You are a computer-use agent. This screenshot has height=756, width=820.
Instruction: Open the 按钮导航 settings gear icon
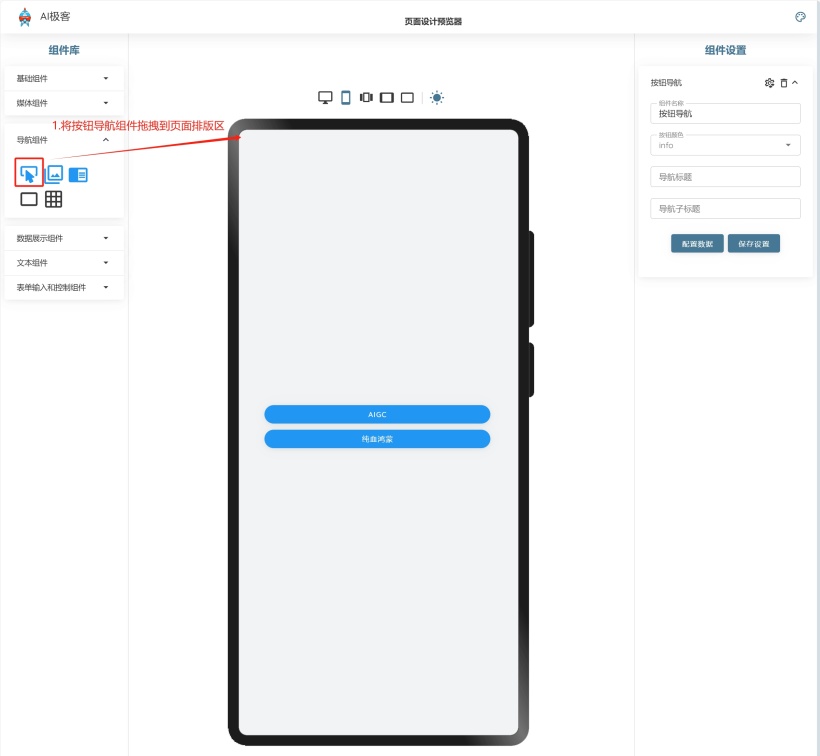coord(769,83)
